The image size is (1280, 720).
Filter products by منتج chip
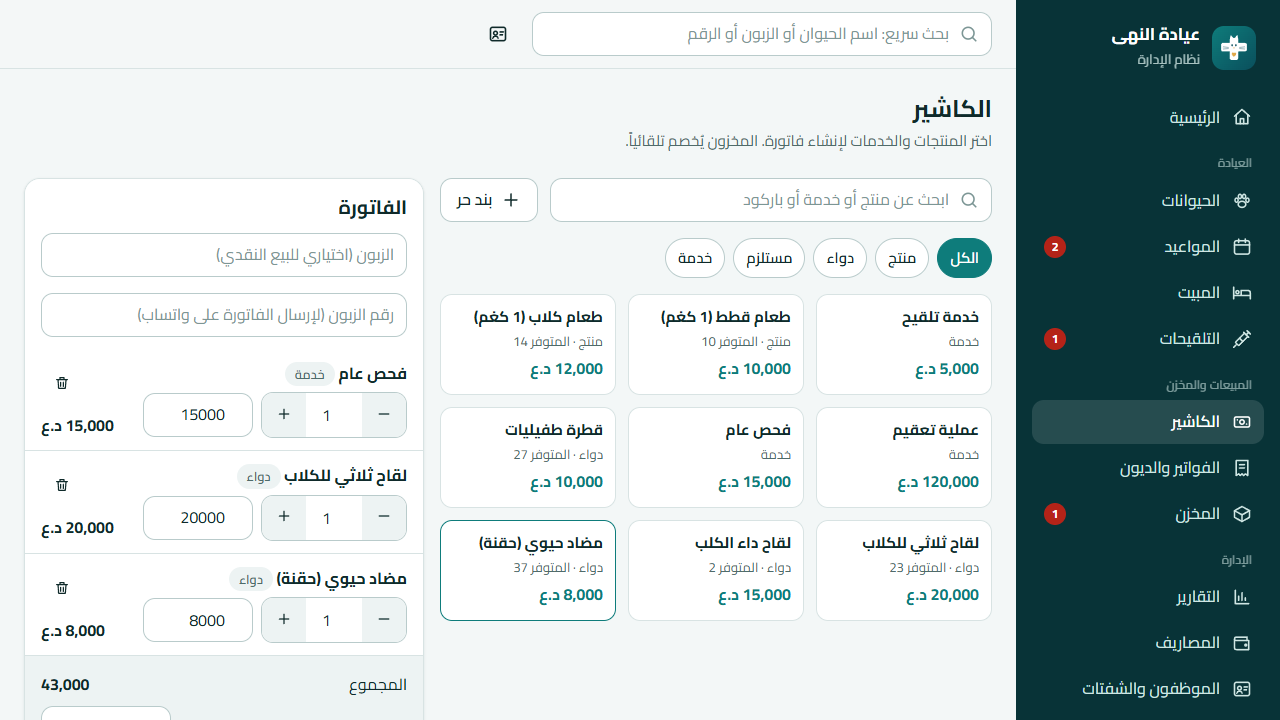coord(902,258)
